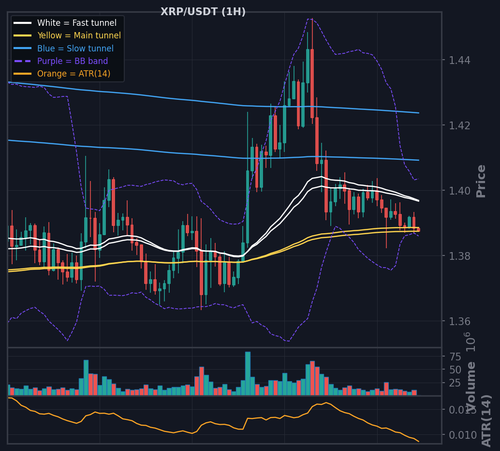Click the 25 volume axis tick
Screen dimensions: 500x451
(x=455, y=383)
